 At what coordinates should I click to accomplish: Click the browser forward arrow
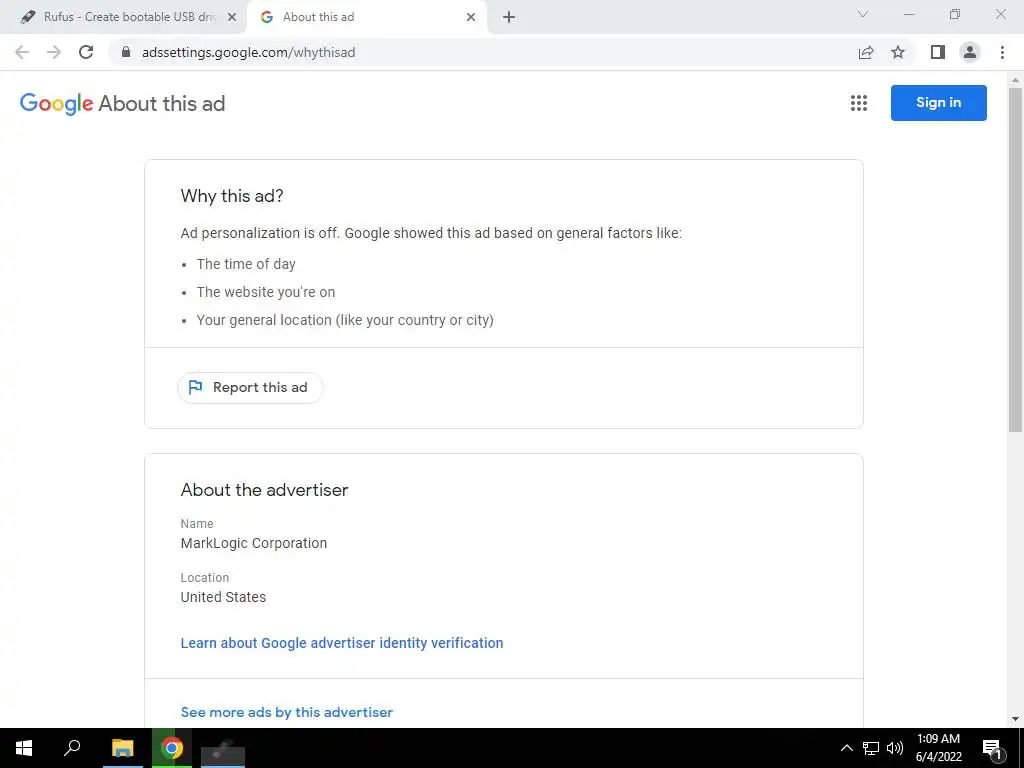(54, 52)
